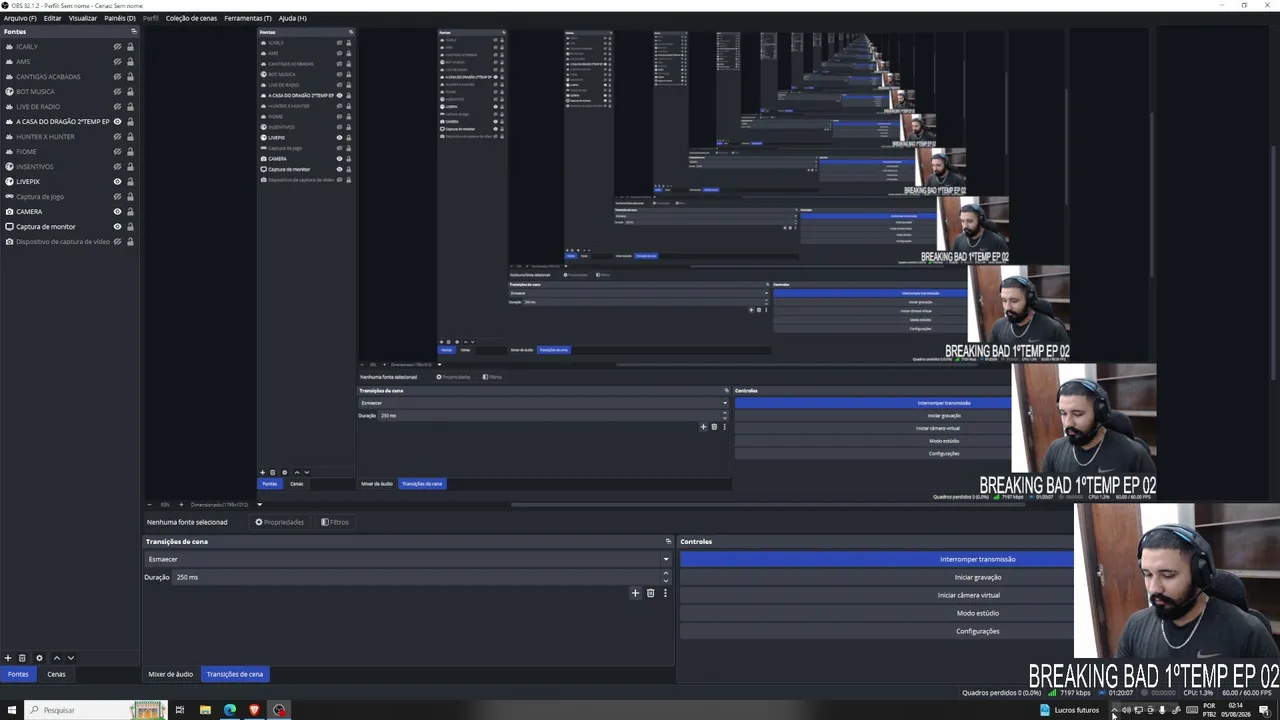Toggle the lock on the CAMERA source

[x=130, y=212]
